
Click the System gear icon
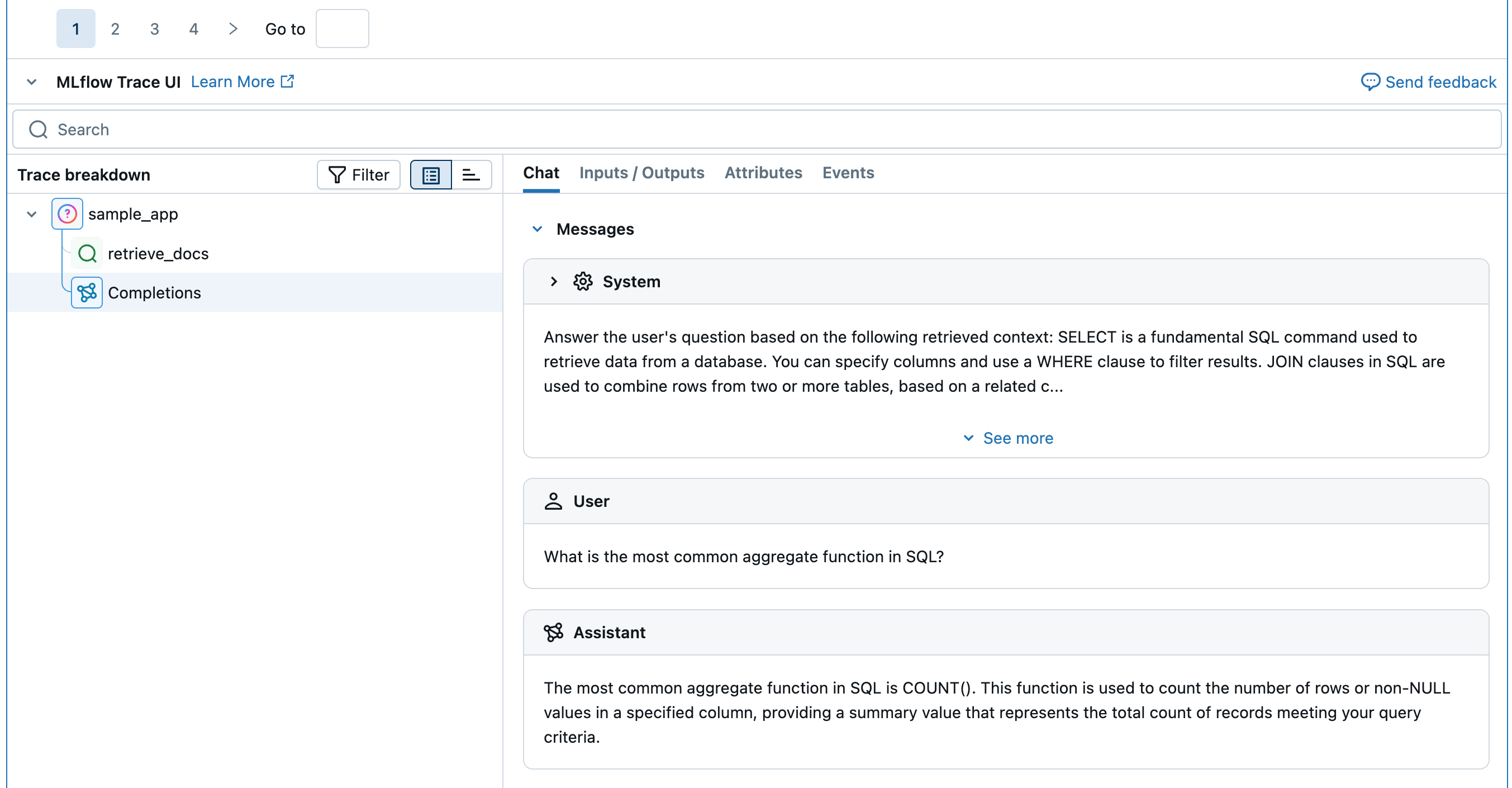tap(582, 281)
